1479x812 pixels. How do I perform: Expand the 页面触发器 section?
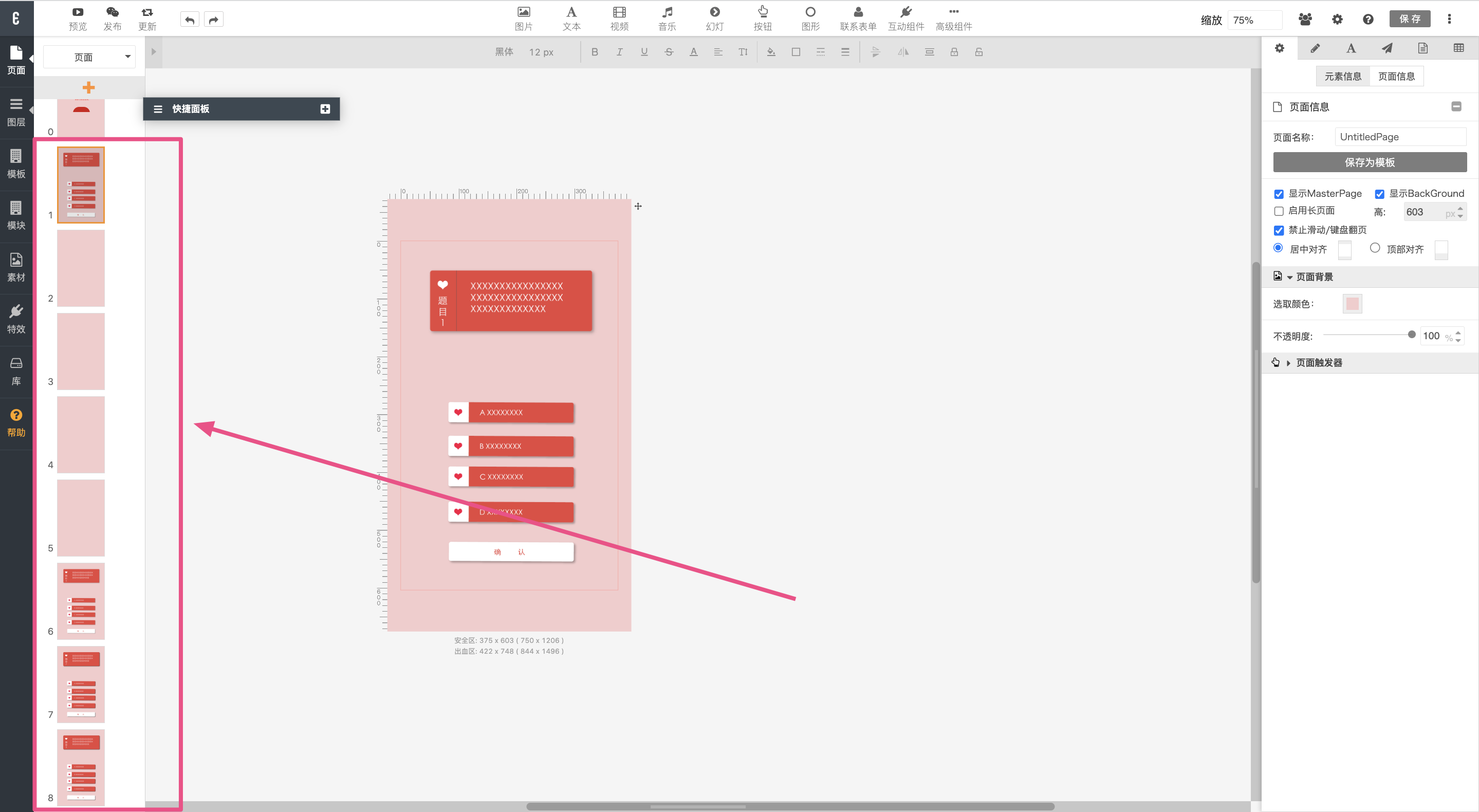click(x=1318, y=362)
